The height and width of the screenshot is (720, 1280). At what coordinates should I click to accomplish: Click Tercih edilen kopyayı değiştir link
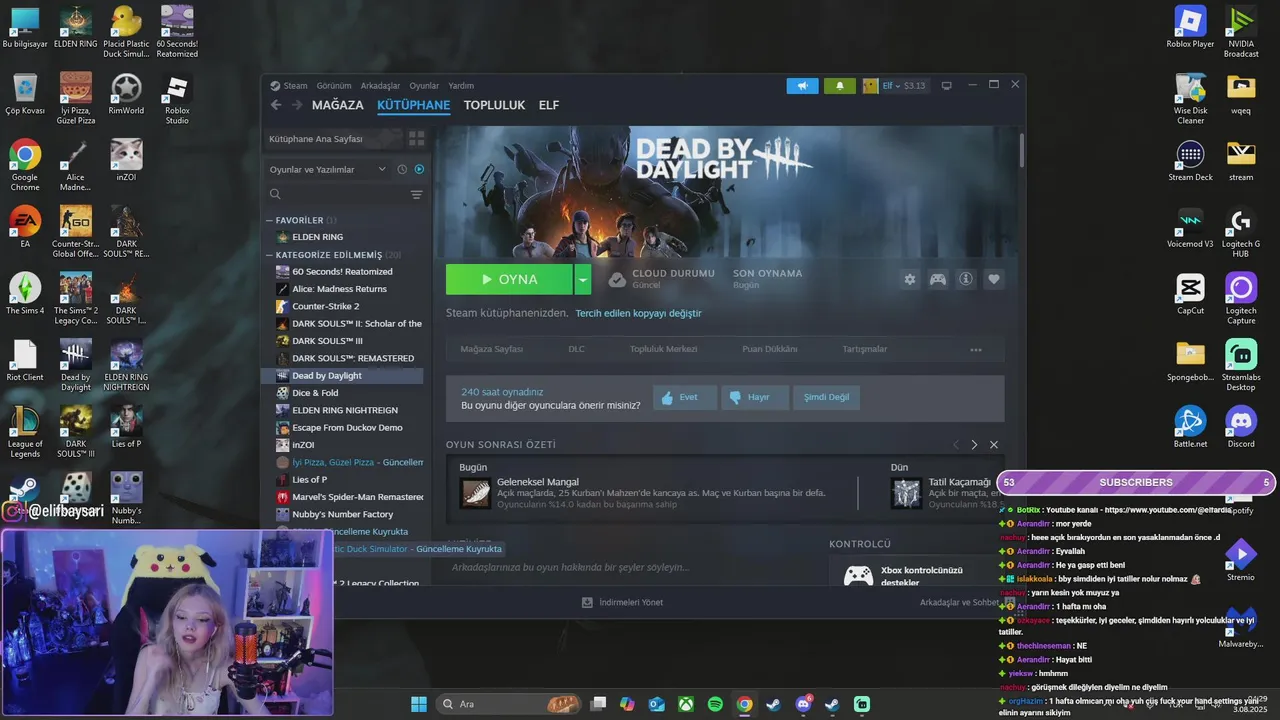[638, 313]
